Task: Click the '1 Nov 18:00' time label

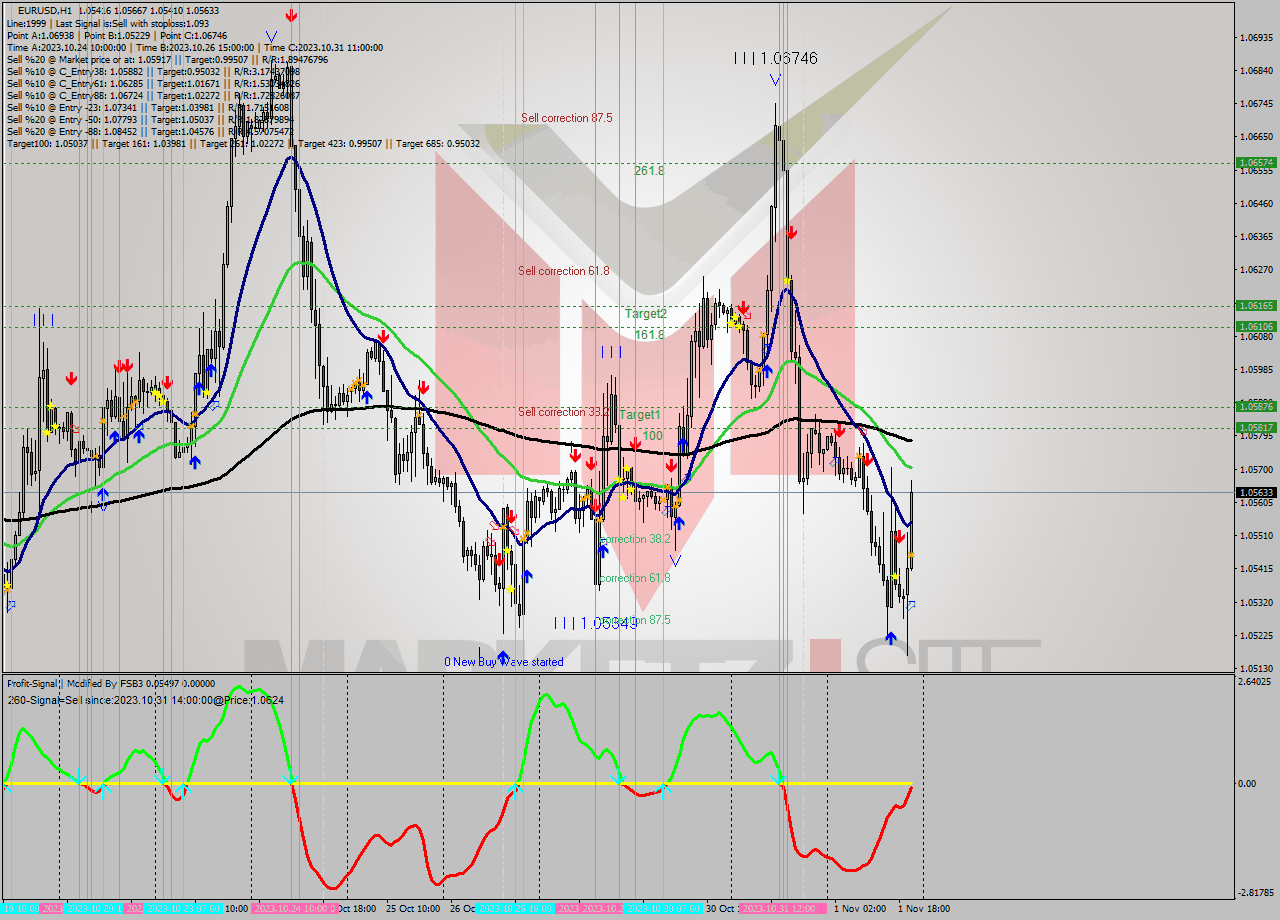Action: 923,908
